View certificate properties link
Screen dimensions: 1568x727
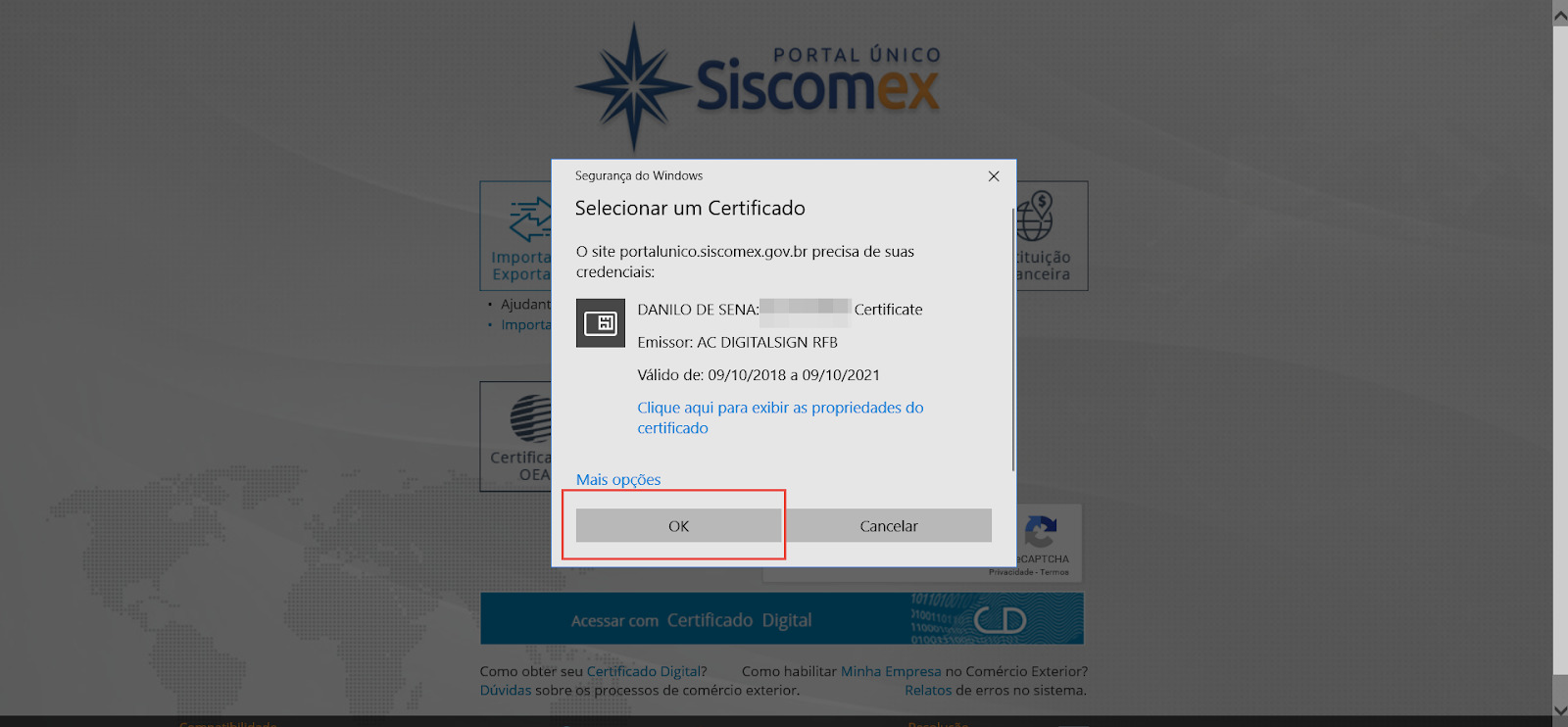(x=780, y=417)
